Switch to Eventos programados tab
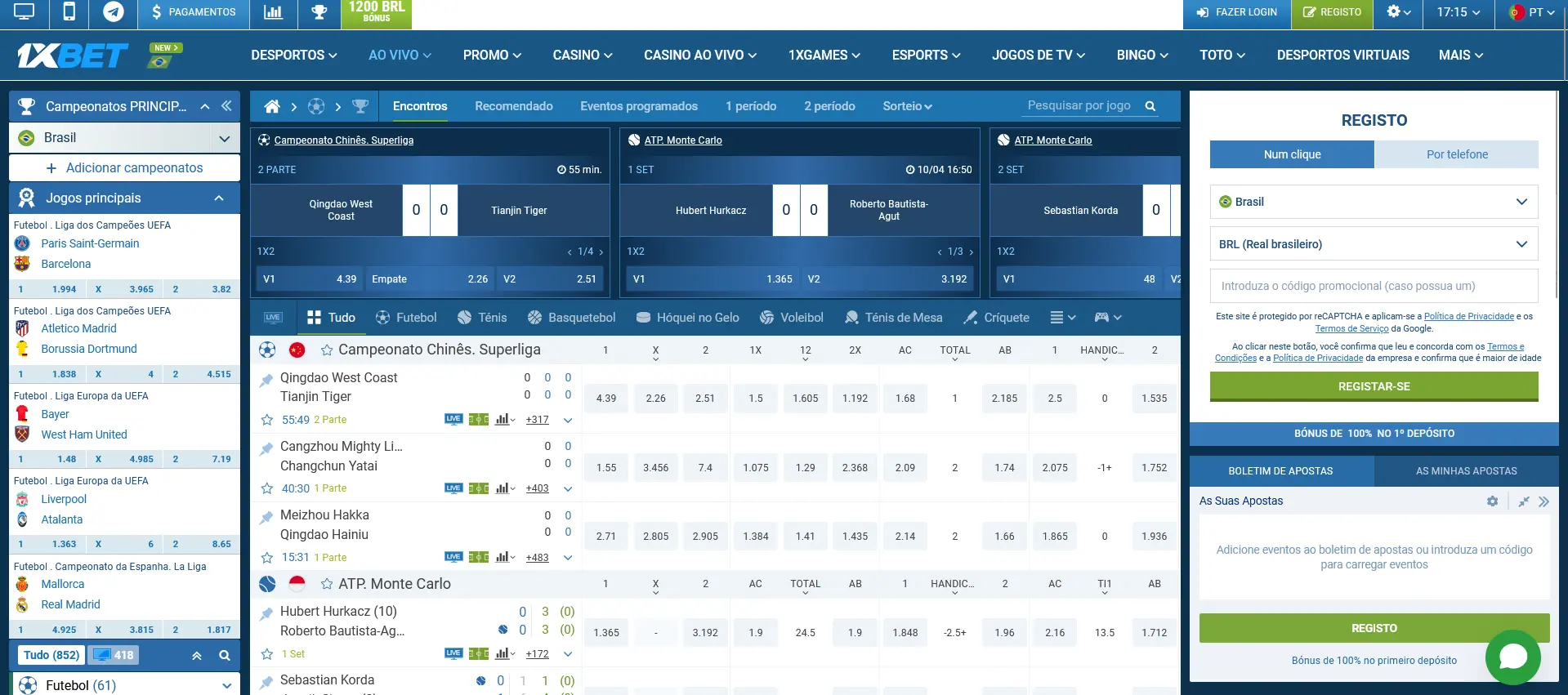Viewport: 1568px width, 695px height. click(x=639, y=106)
